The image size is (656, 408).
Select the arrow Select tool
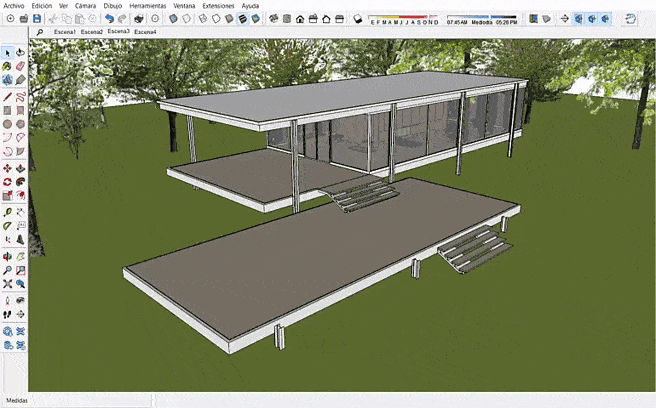7,53
